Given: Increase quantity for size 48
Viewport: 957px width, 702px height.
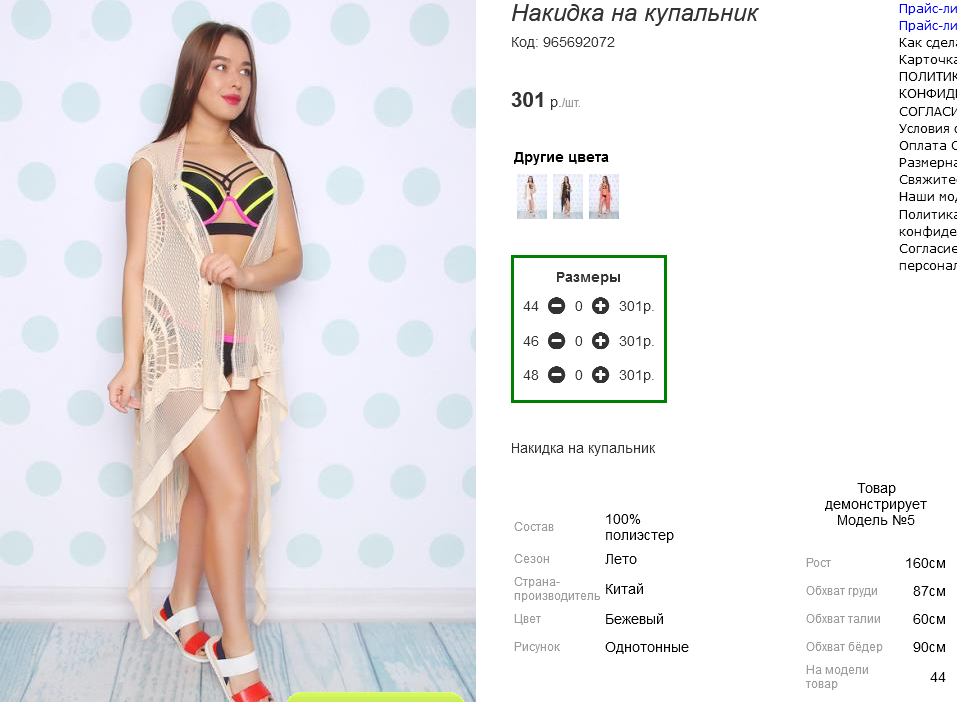Looking at the screenshot, I should [600, 375].
